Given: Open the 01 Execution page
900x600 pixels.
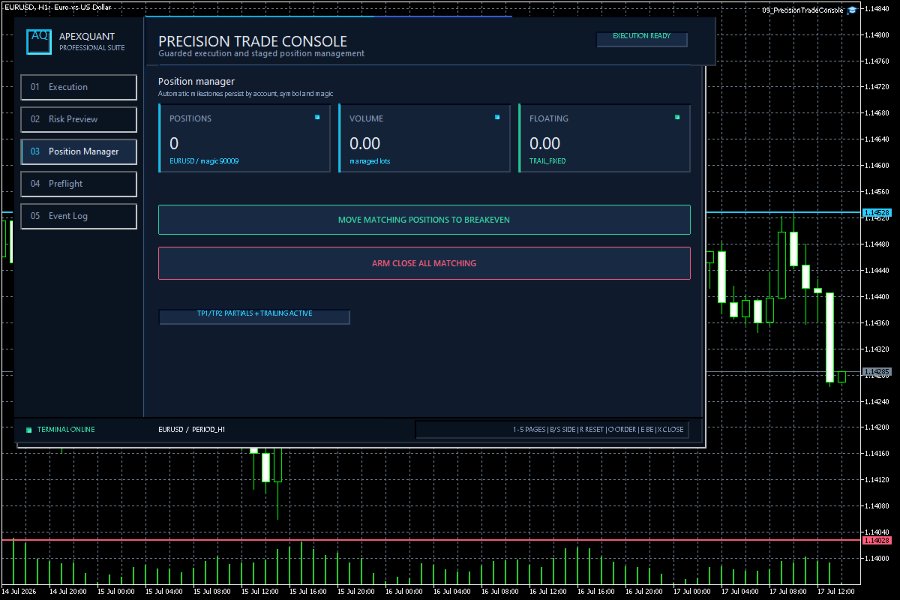Looking at the screenshot, I should (x=79, y=87).
